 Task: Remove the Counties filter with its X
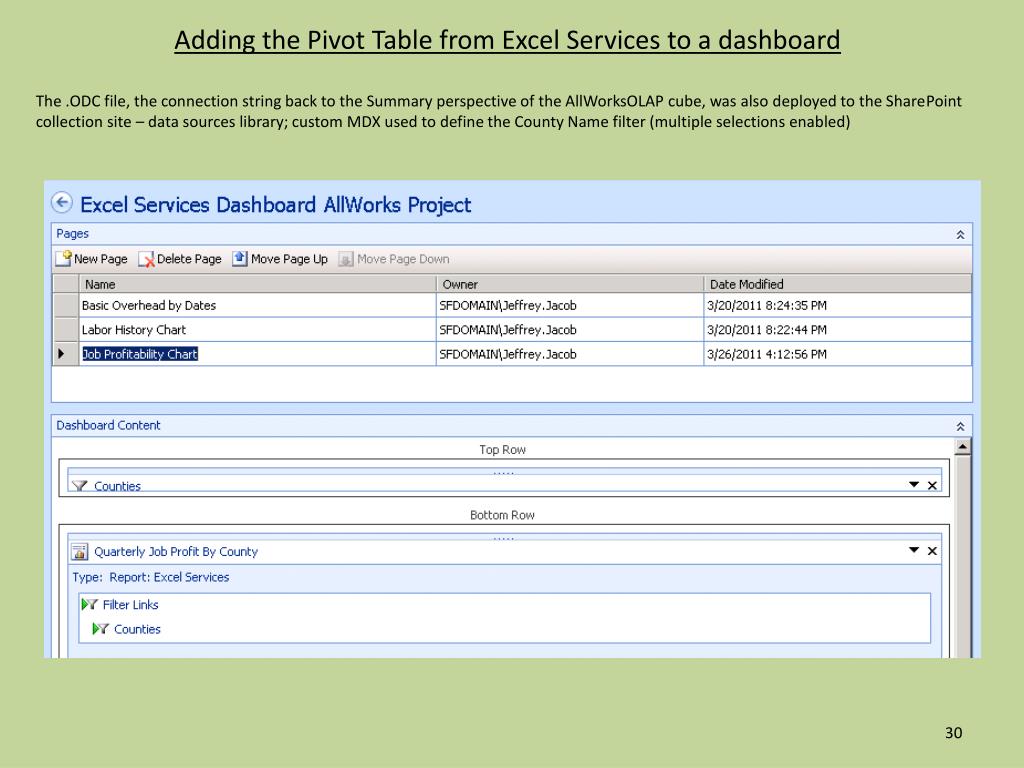pos(933,485)
